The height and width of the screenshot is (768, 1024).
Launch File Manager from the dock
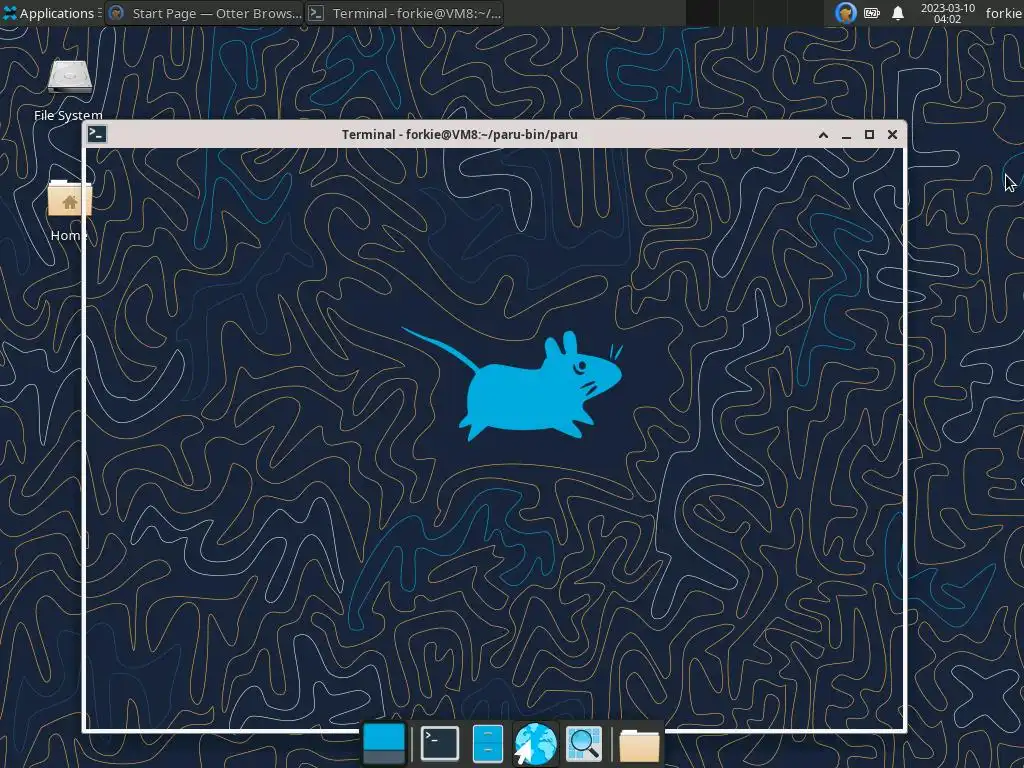487,744
